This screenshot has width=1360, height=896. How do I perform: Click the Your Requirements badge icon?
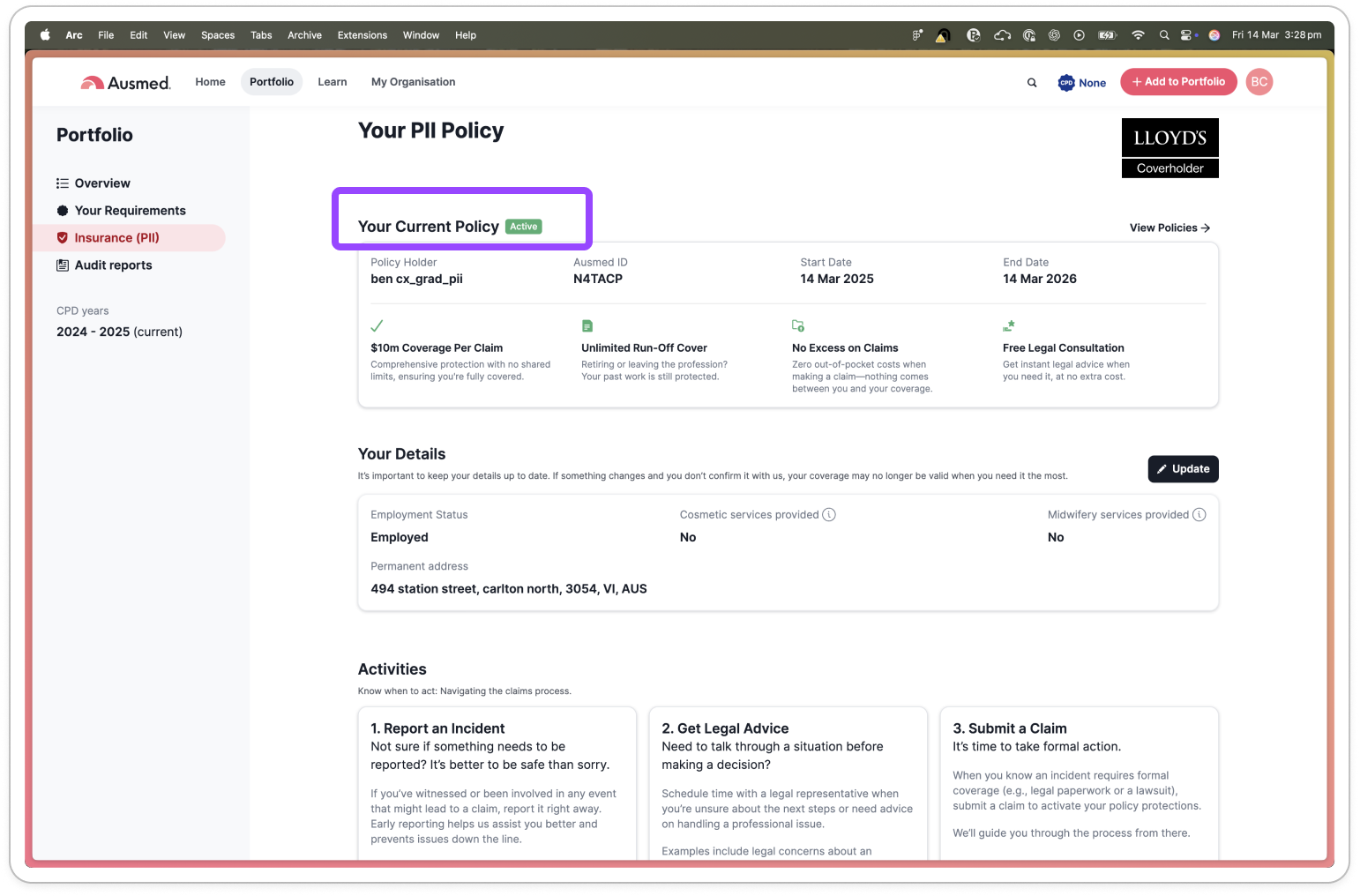(61, 210)
